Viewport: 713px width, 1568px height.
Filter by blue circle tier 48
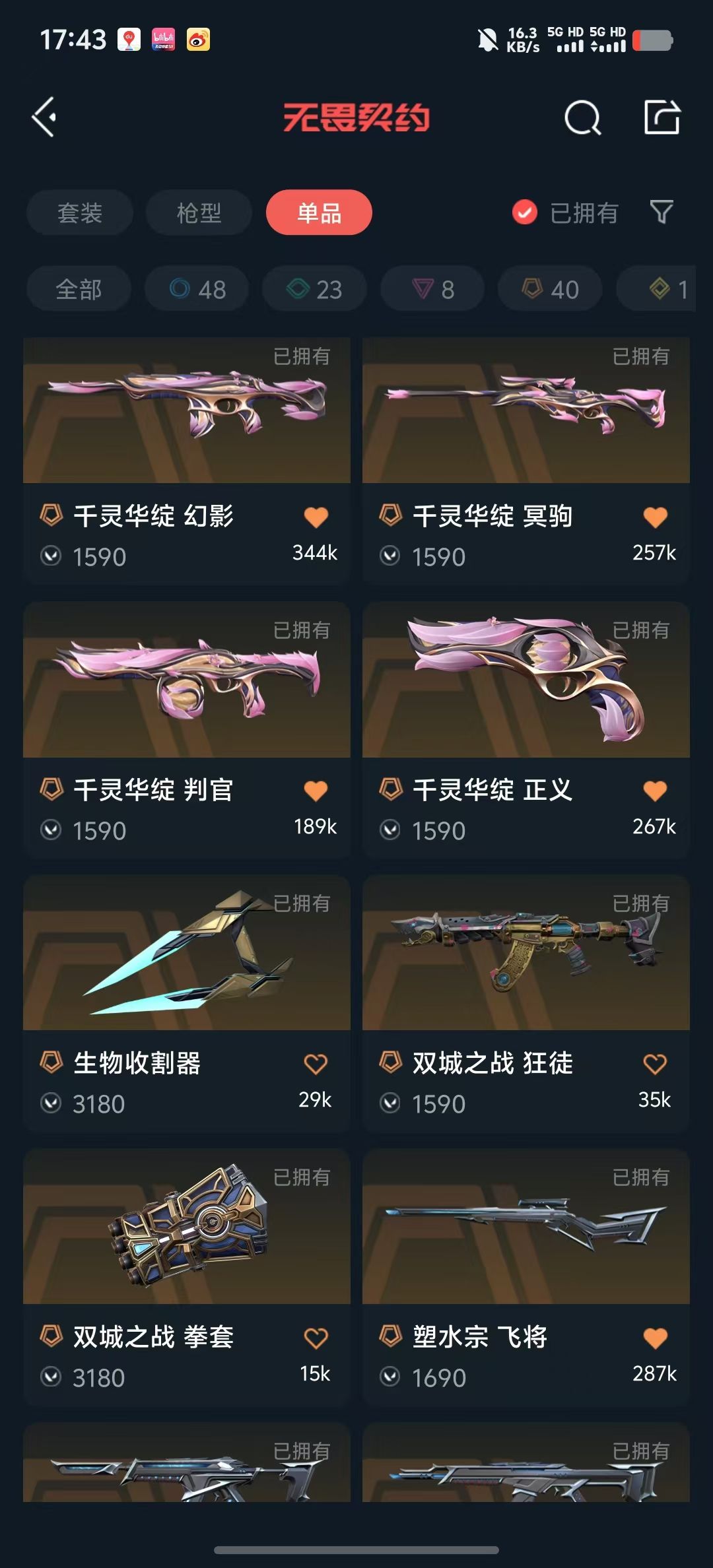click(x=197, y=289)
